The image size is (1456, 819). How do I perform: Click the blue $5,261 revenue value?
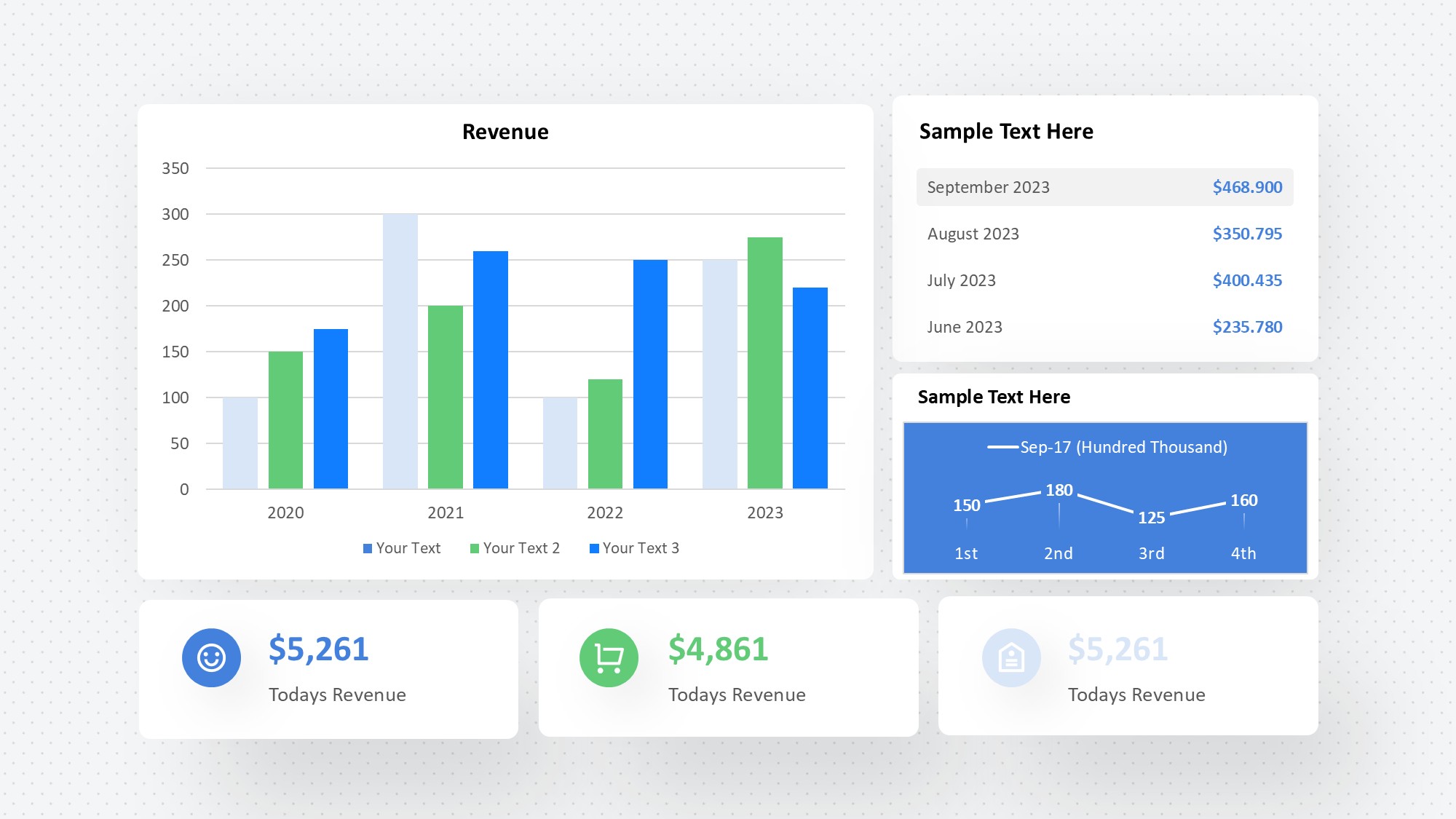[318, 649]
